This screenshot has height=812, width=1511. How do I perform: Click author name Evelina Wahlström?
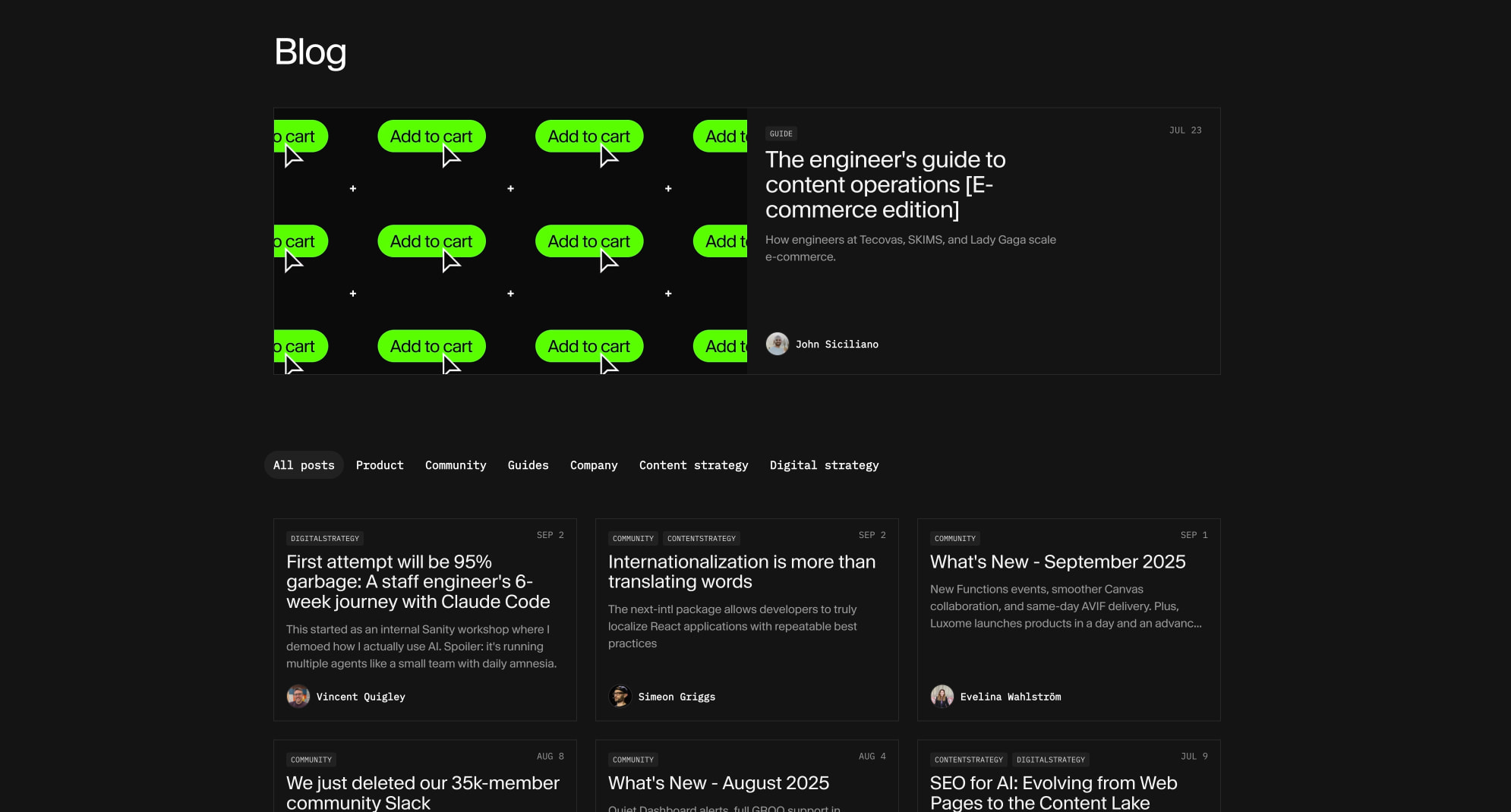pos(1011,696)
